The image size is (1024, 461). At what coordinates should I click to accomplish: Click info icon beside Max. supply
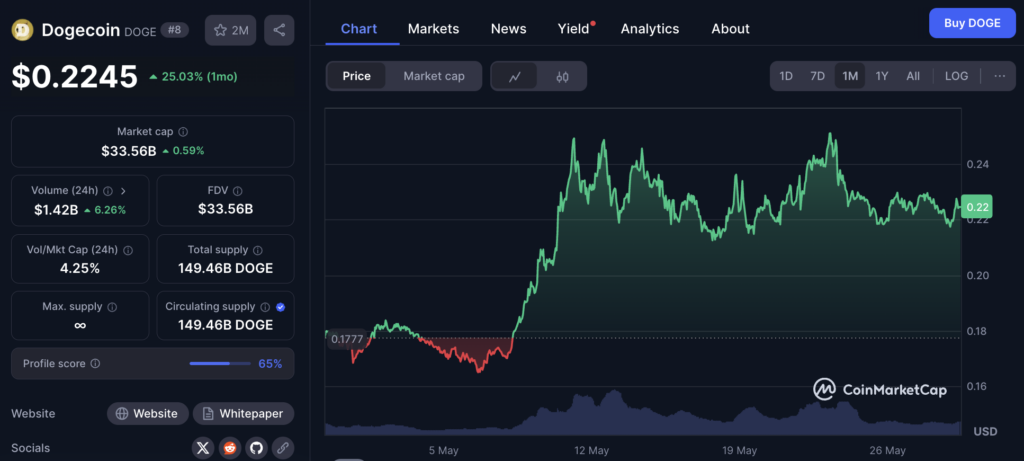[112, 307]
